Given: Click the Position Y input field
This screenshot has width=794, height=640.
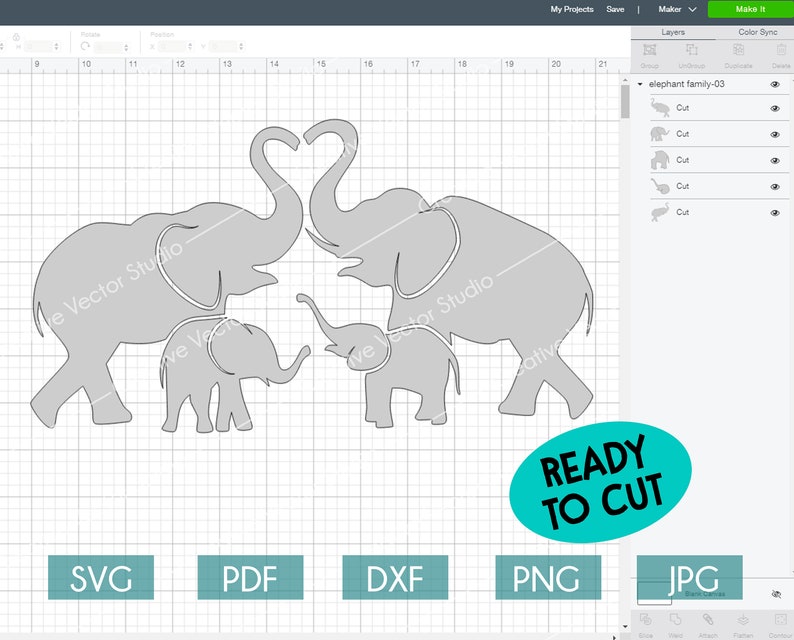Looking at the screenshot, I should [x=223, y=47].
